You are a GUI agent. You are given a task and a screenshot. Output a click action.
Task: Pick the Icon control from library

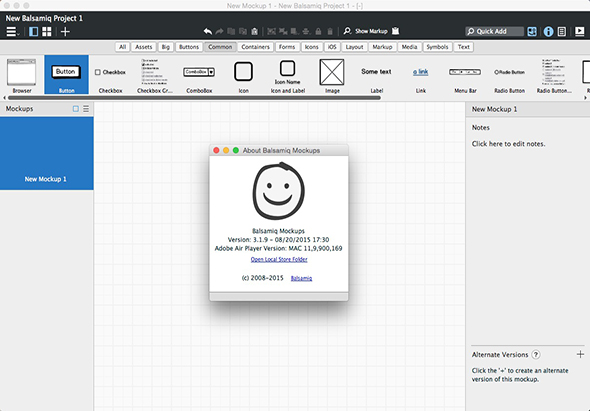click(x=243, y=75)
